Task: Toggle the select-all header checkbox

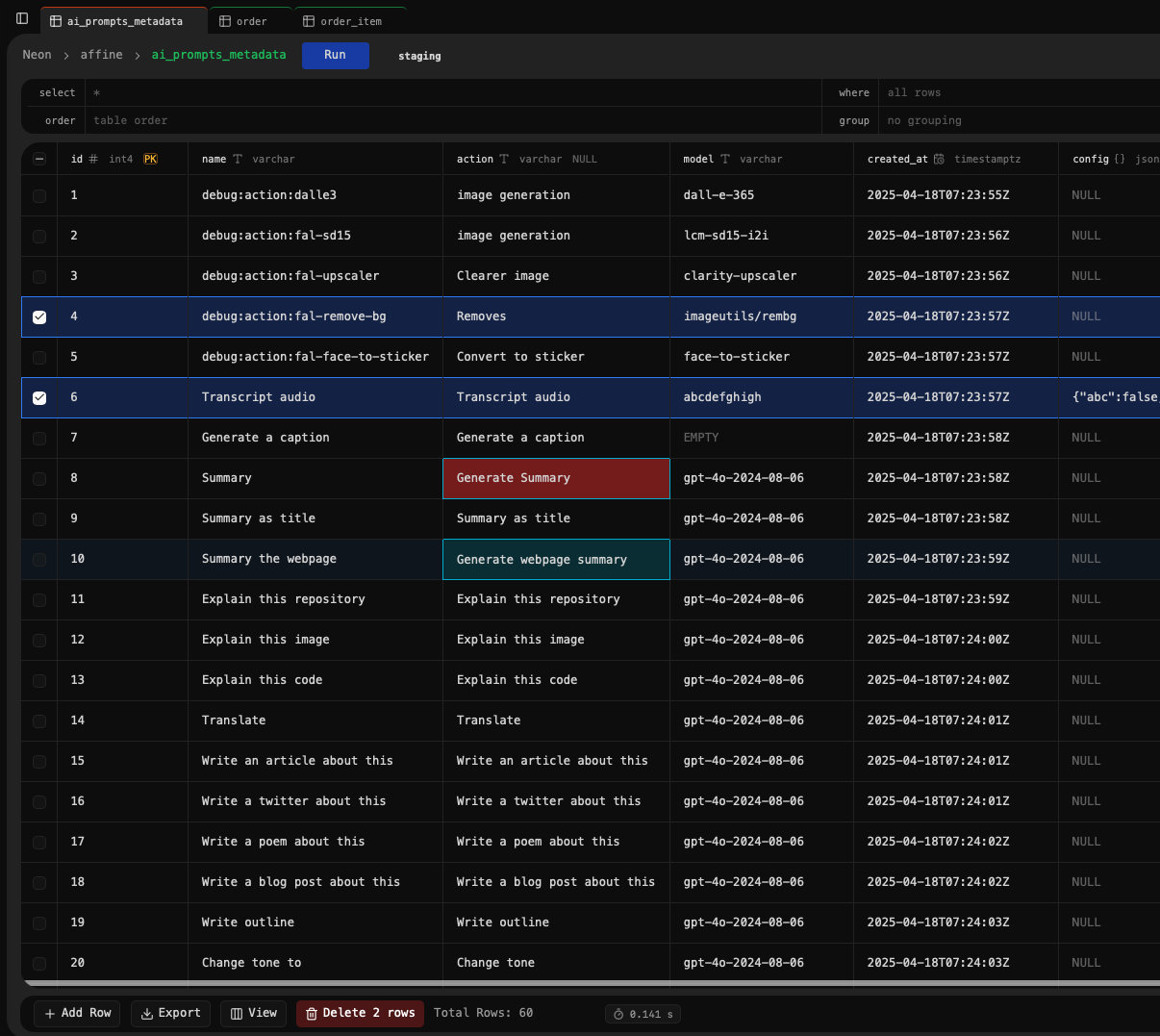Action: [x=39, y=159]
